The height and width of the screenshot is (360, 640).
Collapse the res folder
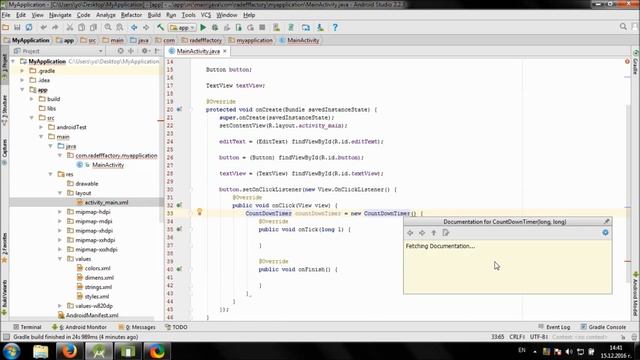pos(51,174)
